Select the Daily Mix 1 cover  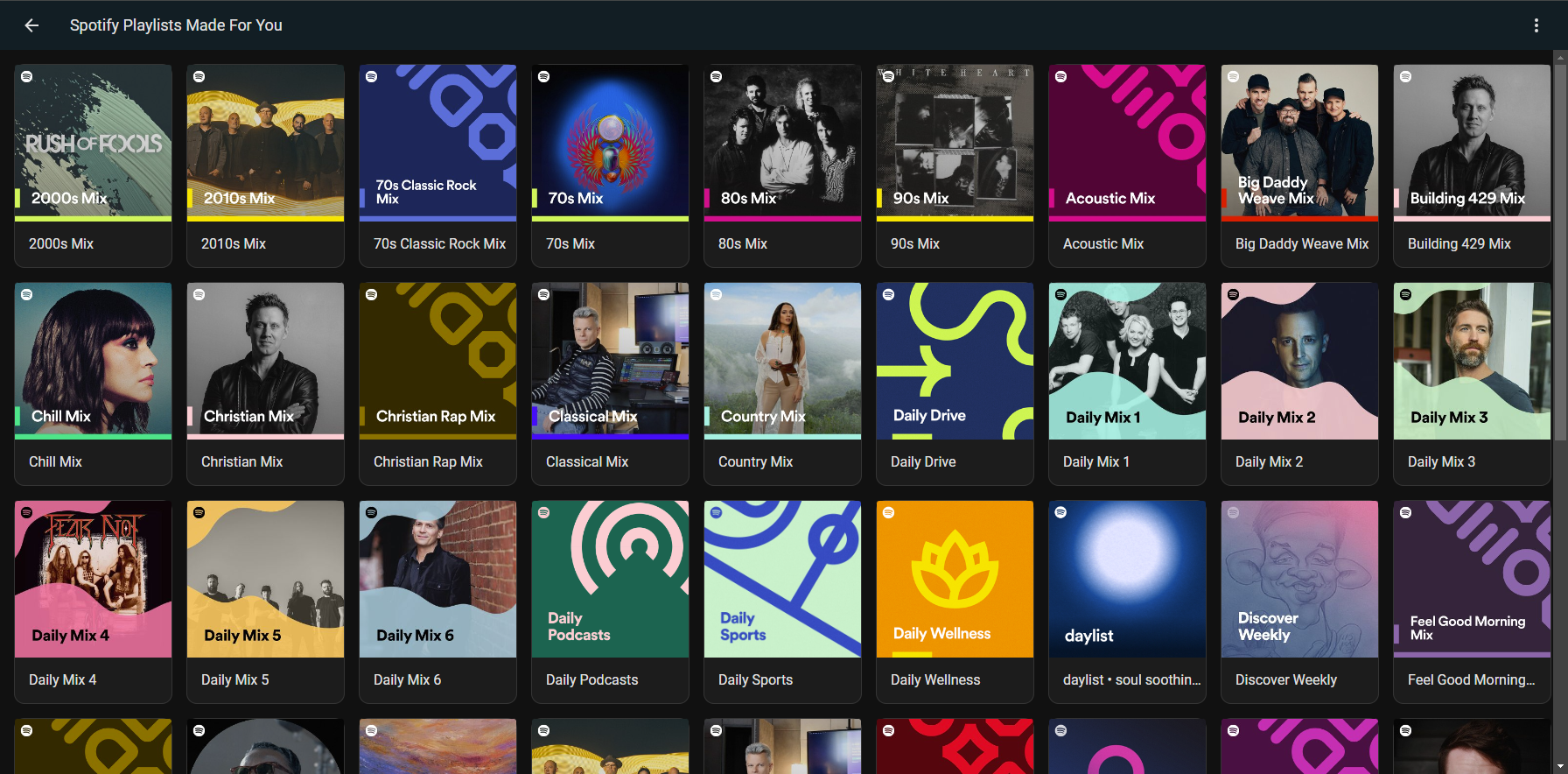(1128, 361)
